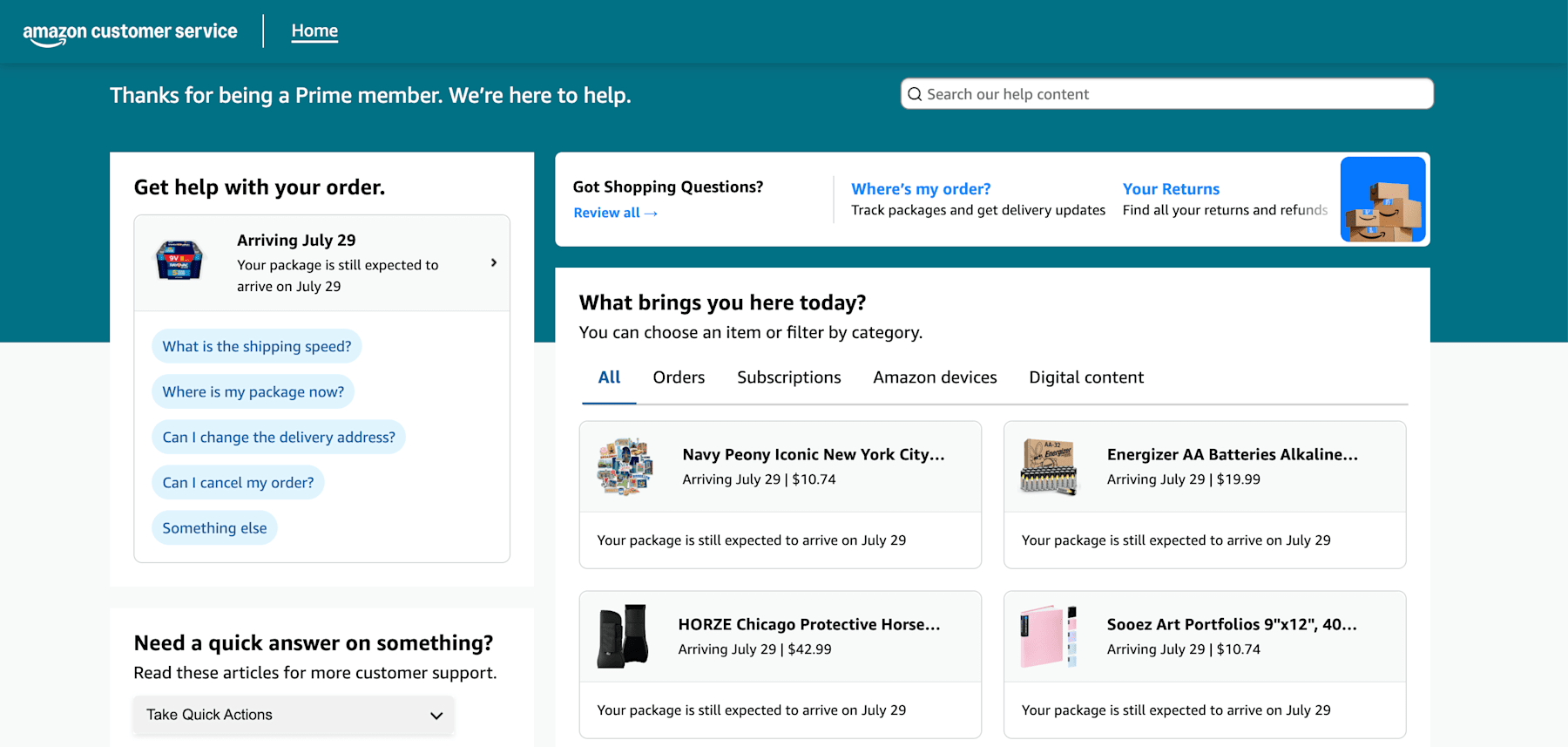Switch to the Digital content tab
Image resolution: width=1568 pixels, height=747 pixels.
pyautogui.click(x=1086, y=377)
